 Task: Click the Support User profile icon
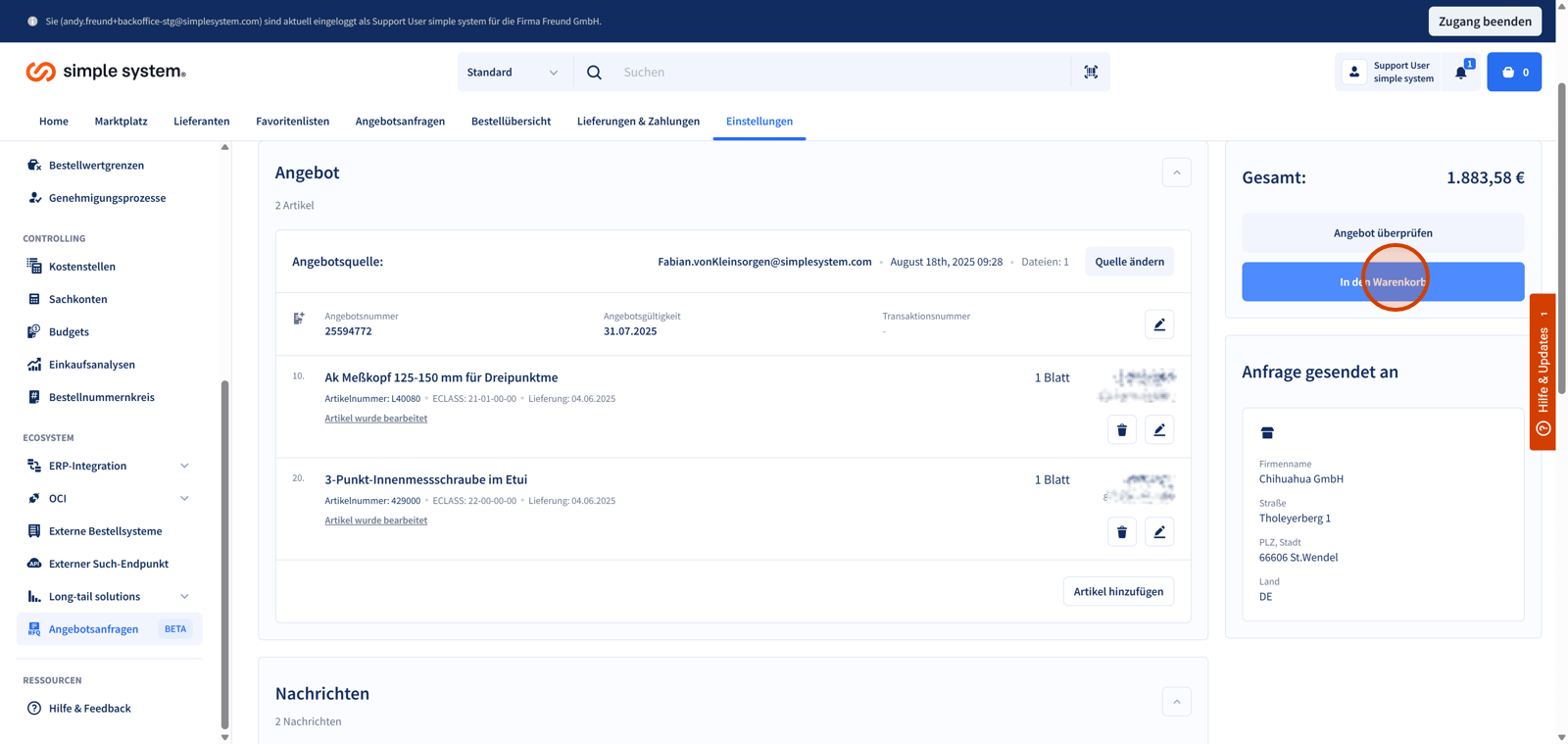[1354, 72]
